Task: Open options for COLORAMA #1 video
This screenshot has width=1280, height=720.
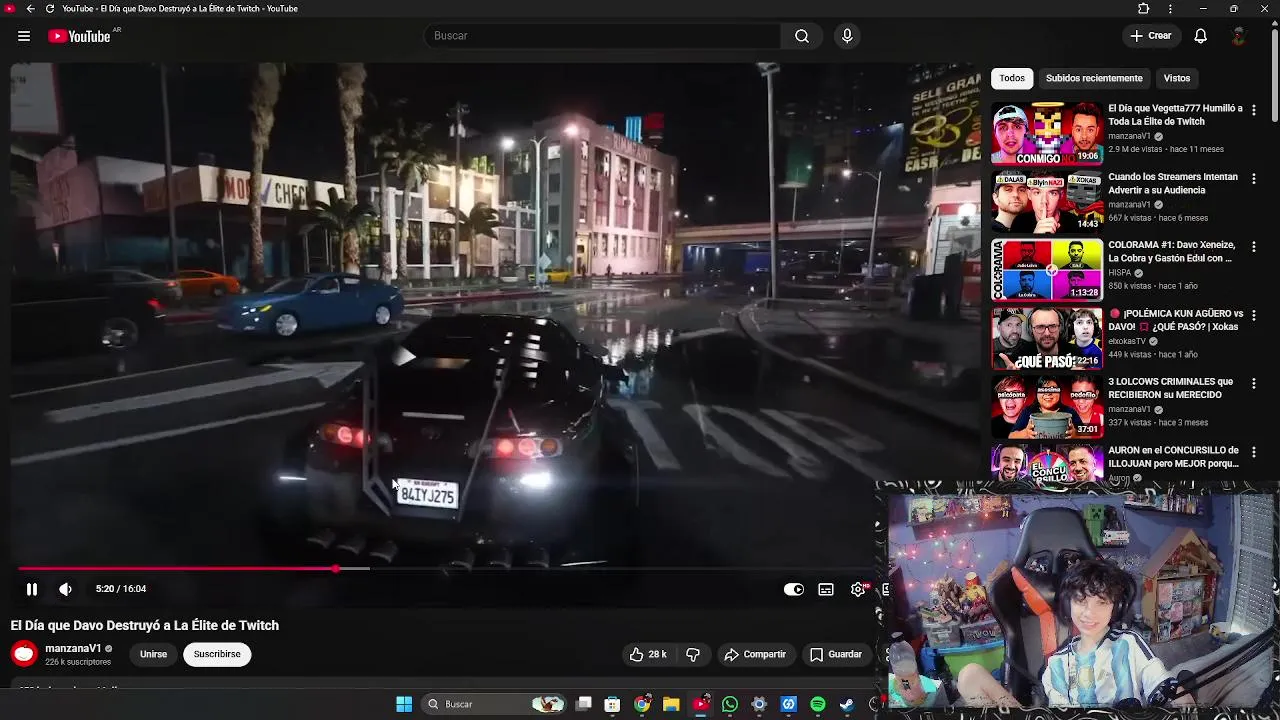Action: (1254, 246)
